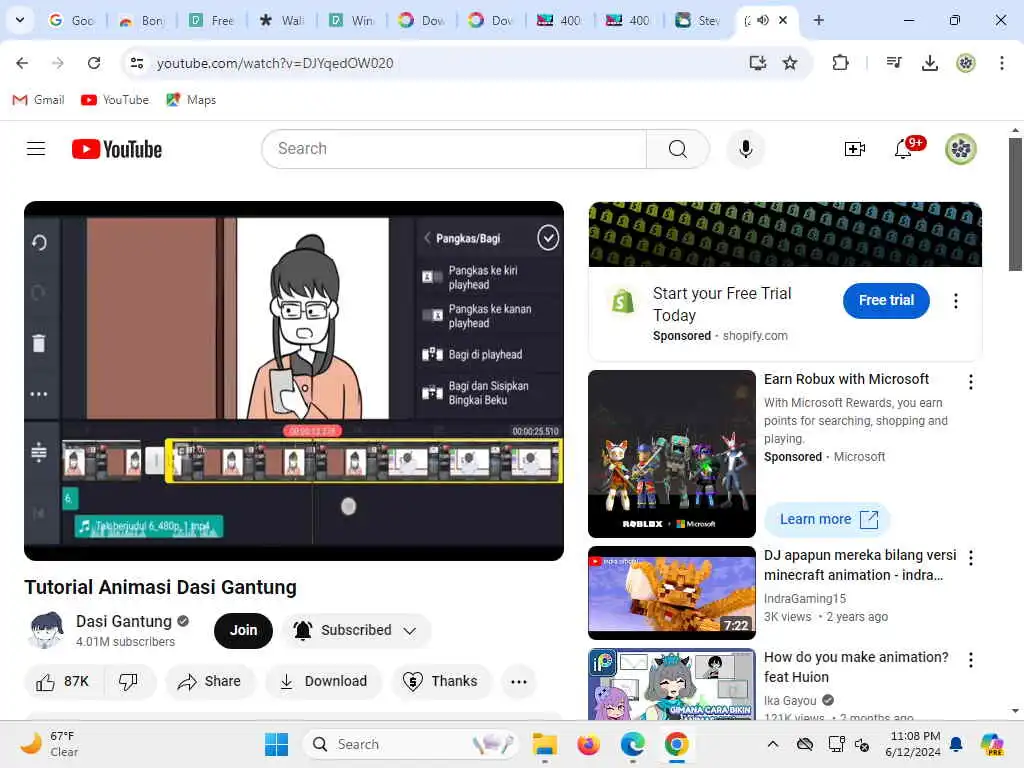Switch to the Goo browser tab
Screen dimensions: 1024x768
click(x=72, y=20)
